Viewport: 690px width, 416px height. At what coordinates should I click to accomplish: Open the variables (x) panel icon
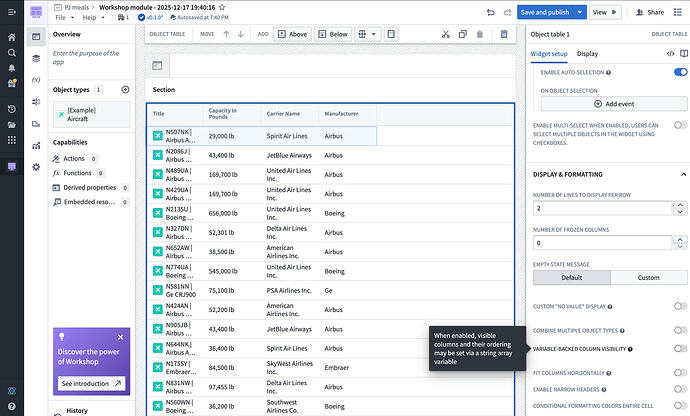pyautogui.click(x=37, y=79)
